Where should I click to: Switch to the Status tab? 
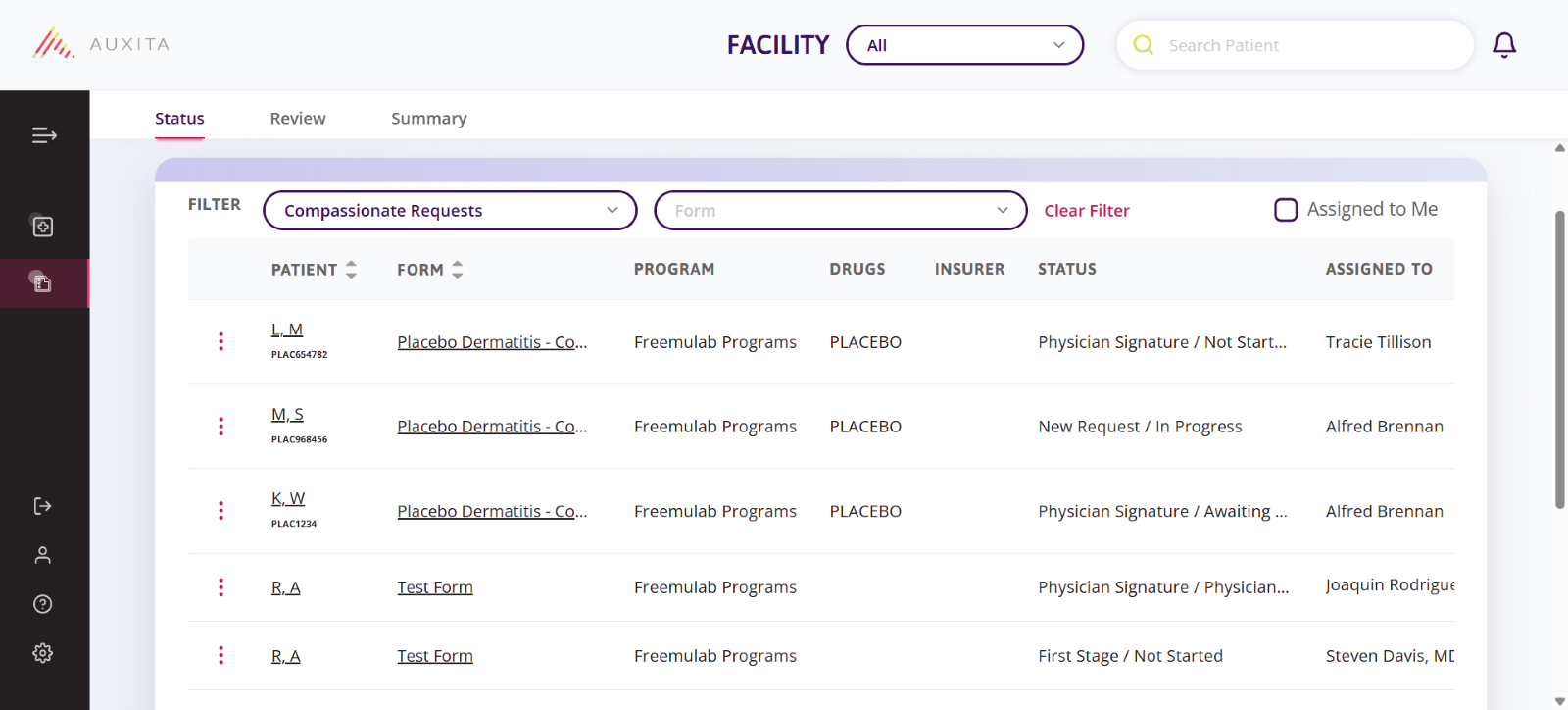[x=179, y=119]
